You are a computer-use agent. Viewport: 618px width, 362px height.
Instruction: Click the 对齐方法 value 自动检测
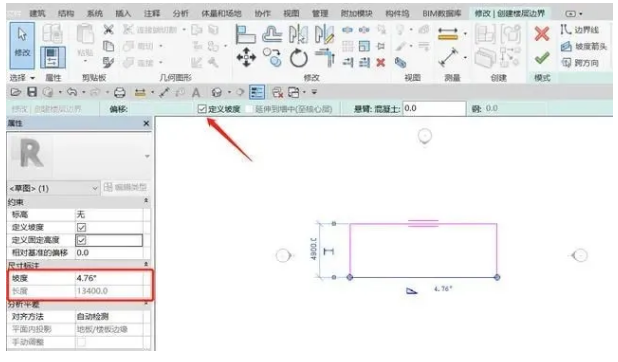point(109,317)
